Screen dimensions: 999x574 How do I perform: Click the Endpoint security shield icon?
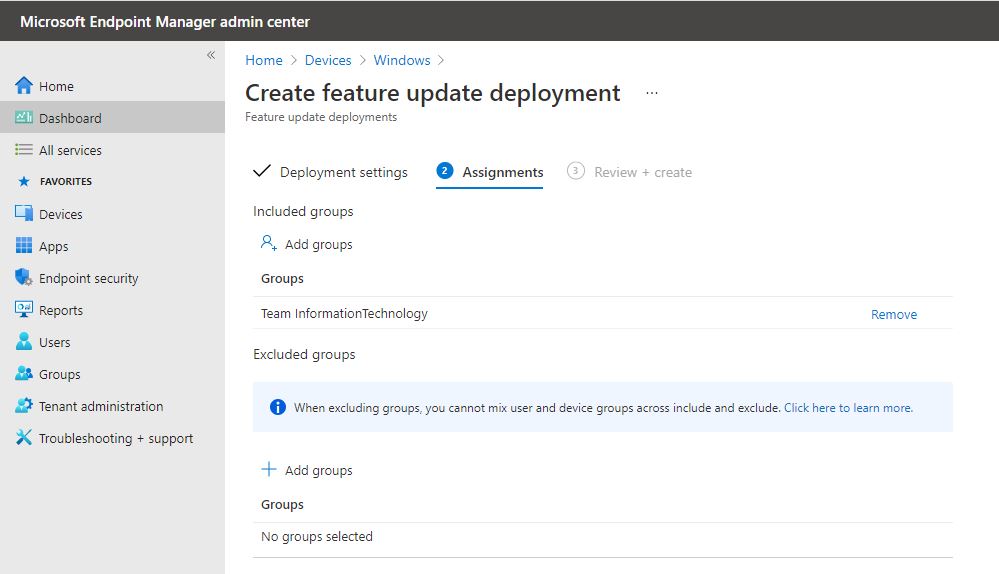(x=24, y=277)
